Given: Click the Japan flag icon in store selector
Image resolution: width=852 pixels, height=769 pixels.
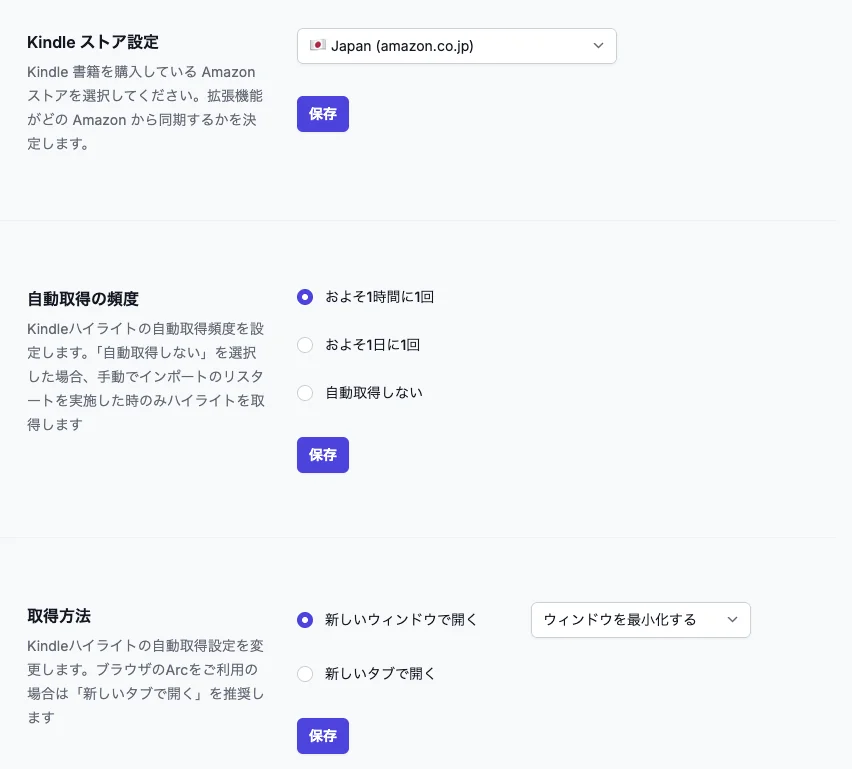Looking at the screenshot, I should pyautogui.click(x=317, y=45).
